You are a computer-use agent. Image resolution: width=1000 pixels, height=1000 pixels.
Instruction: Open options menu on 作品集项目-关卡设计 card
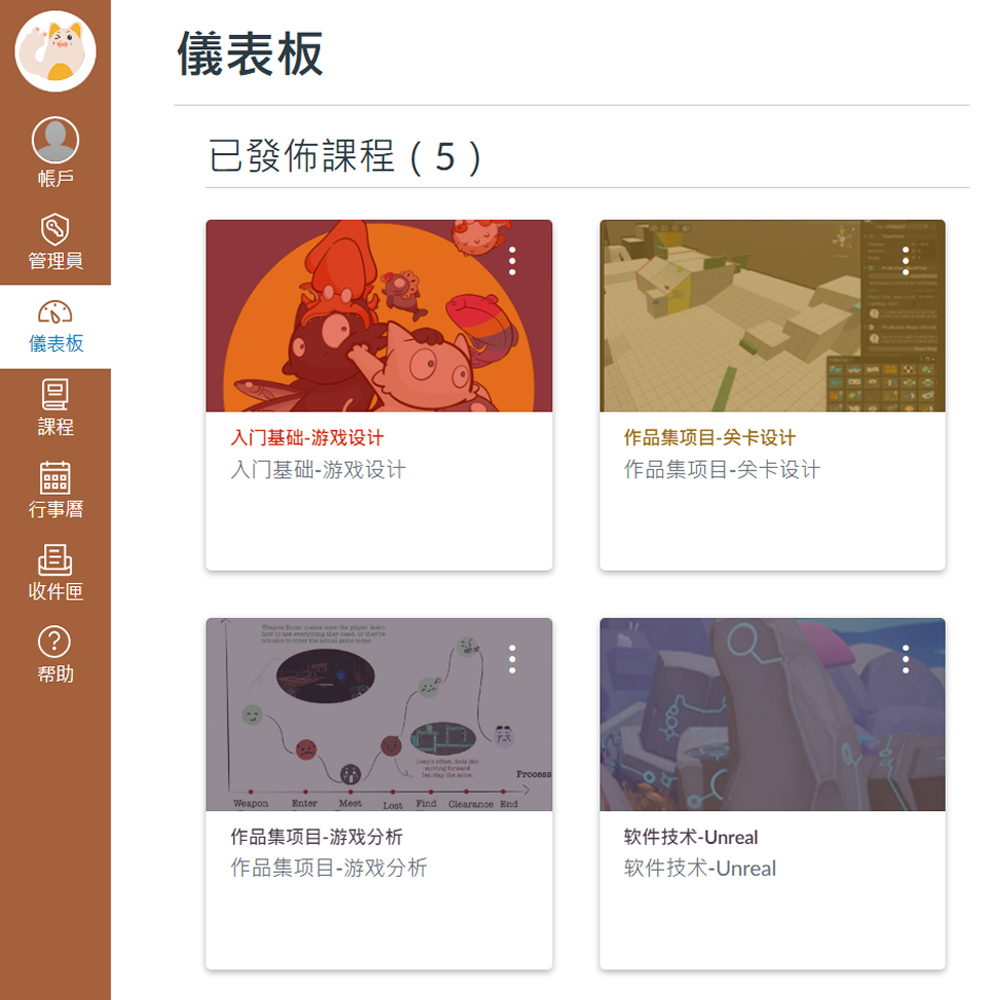906,261
